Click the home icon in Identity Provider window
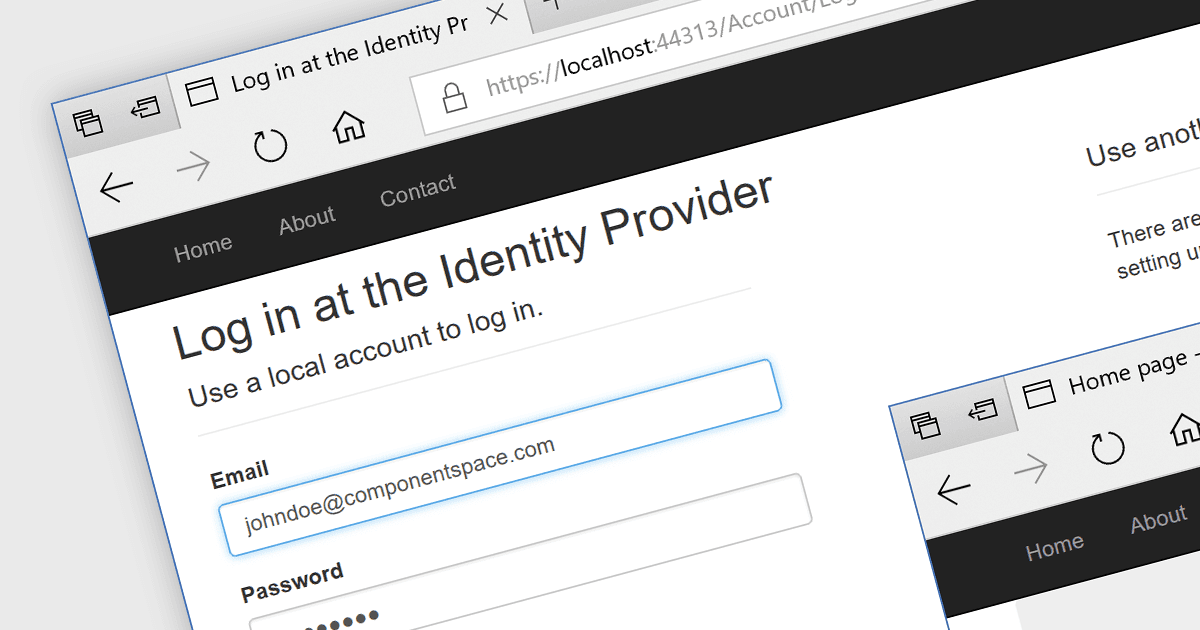Image resolution: width=1200 pixels, height=630 pixels. [x=348, y=126]
